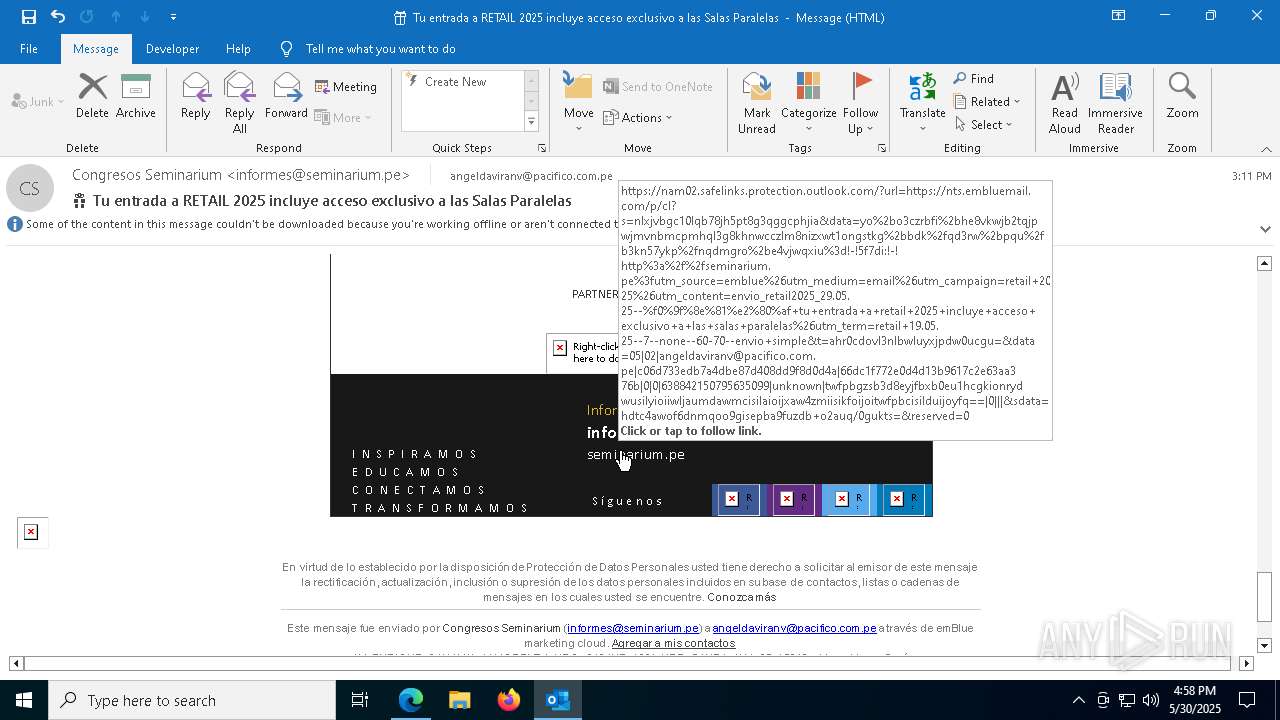Open the Select dropdown
The width and height of the screenshot is (1280, 720).
pos(984,125)
